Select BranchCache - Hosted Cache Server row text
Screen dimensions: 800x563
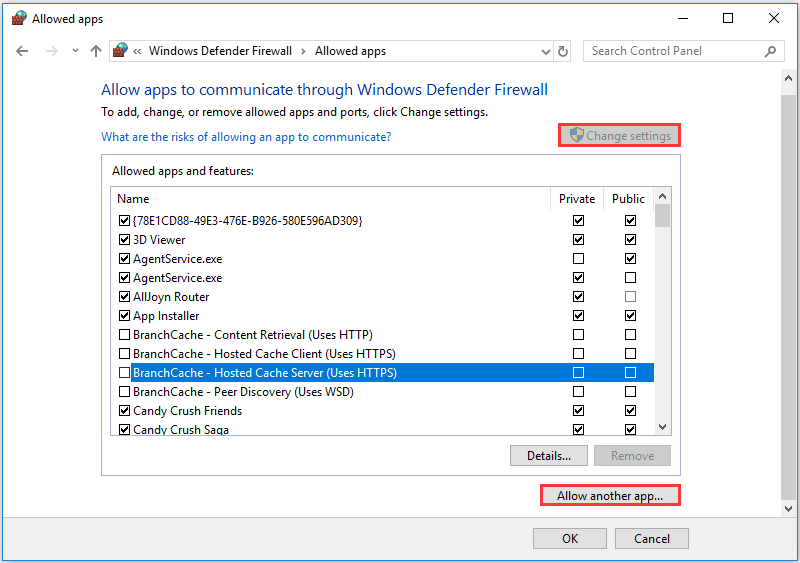[265, 373]
